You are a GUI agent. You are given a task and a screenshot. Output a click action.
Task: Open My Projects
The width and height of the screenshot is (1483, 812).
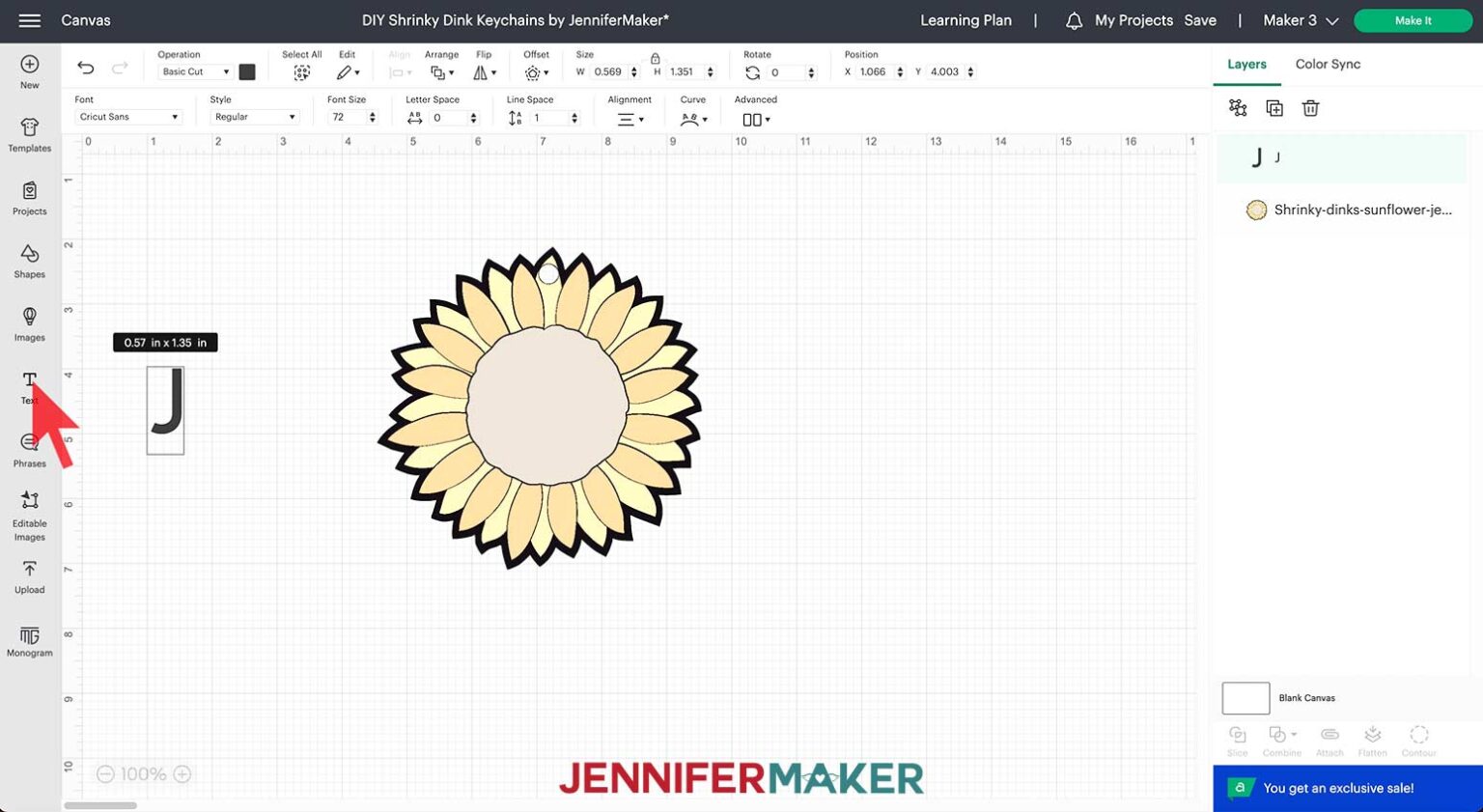(1133, 20)
